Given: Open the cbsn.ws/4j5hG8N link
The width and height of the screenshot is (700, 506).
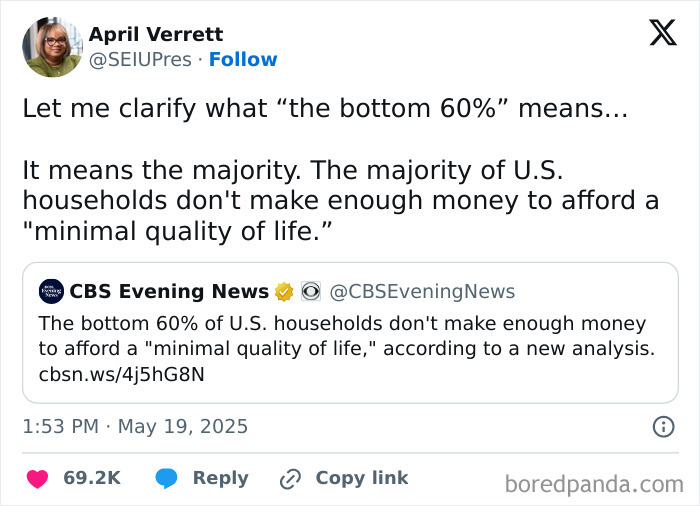Looking at the screenshot, I should click(x=106, y=374).
